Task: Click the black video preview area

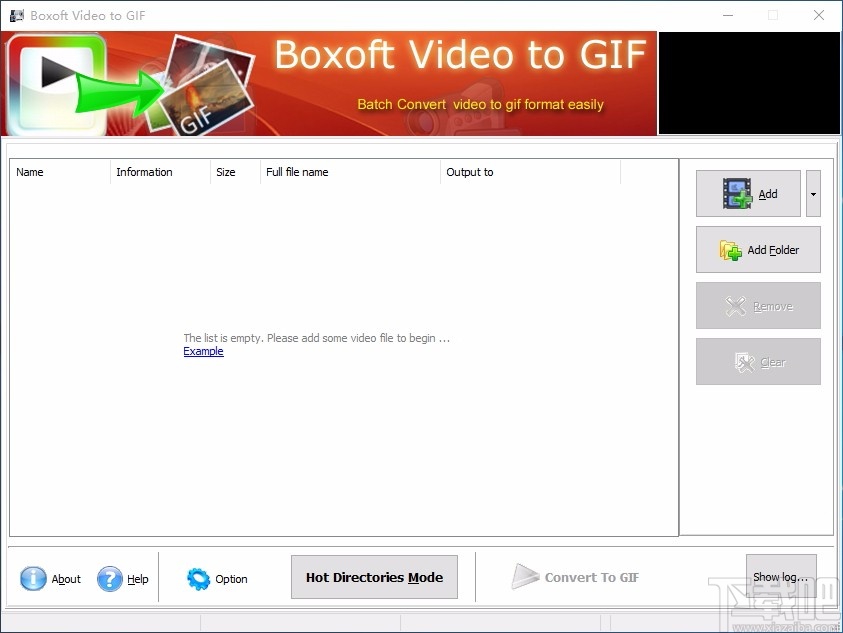Action: click(749, 83)
